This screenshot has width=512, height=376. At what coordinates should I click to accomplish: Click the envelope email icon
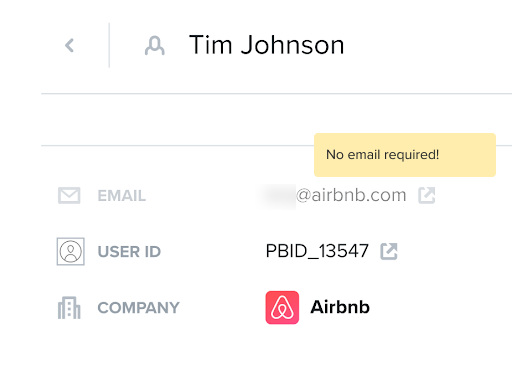69,195
